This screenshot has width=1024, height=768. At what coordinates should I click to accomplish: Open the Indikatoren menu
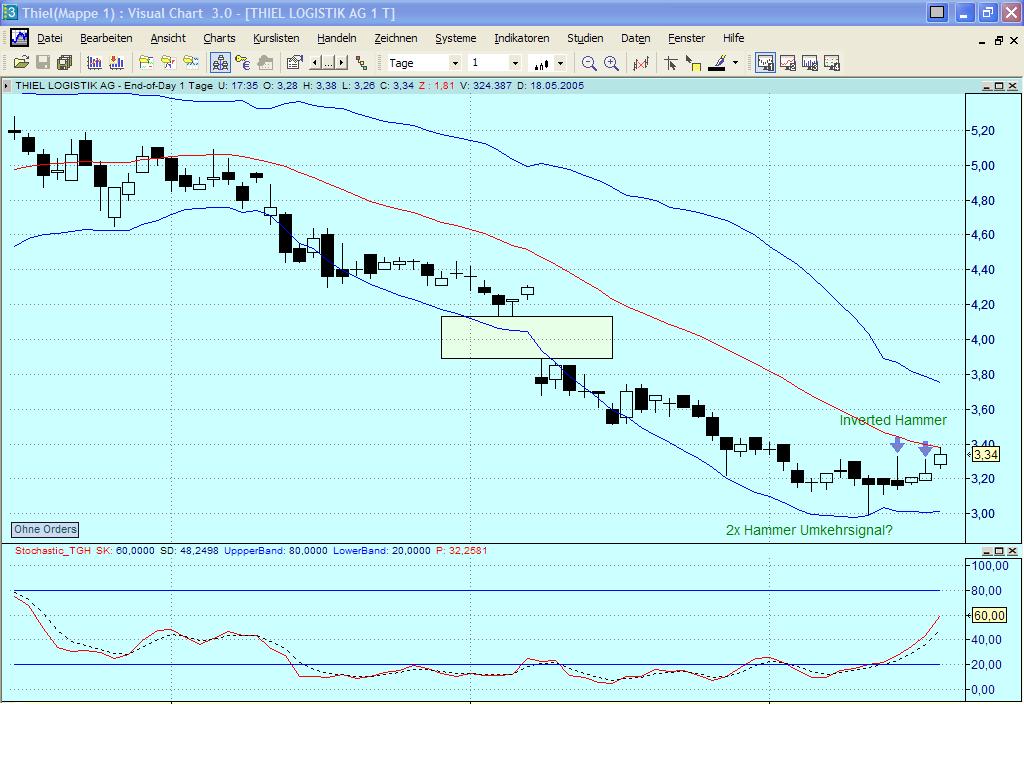[521, 38]
